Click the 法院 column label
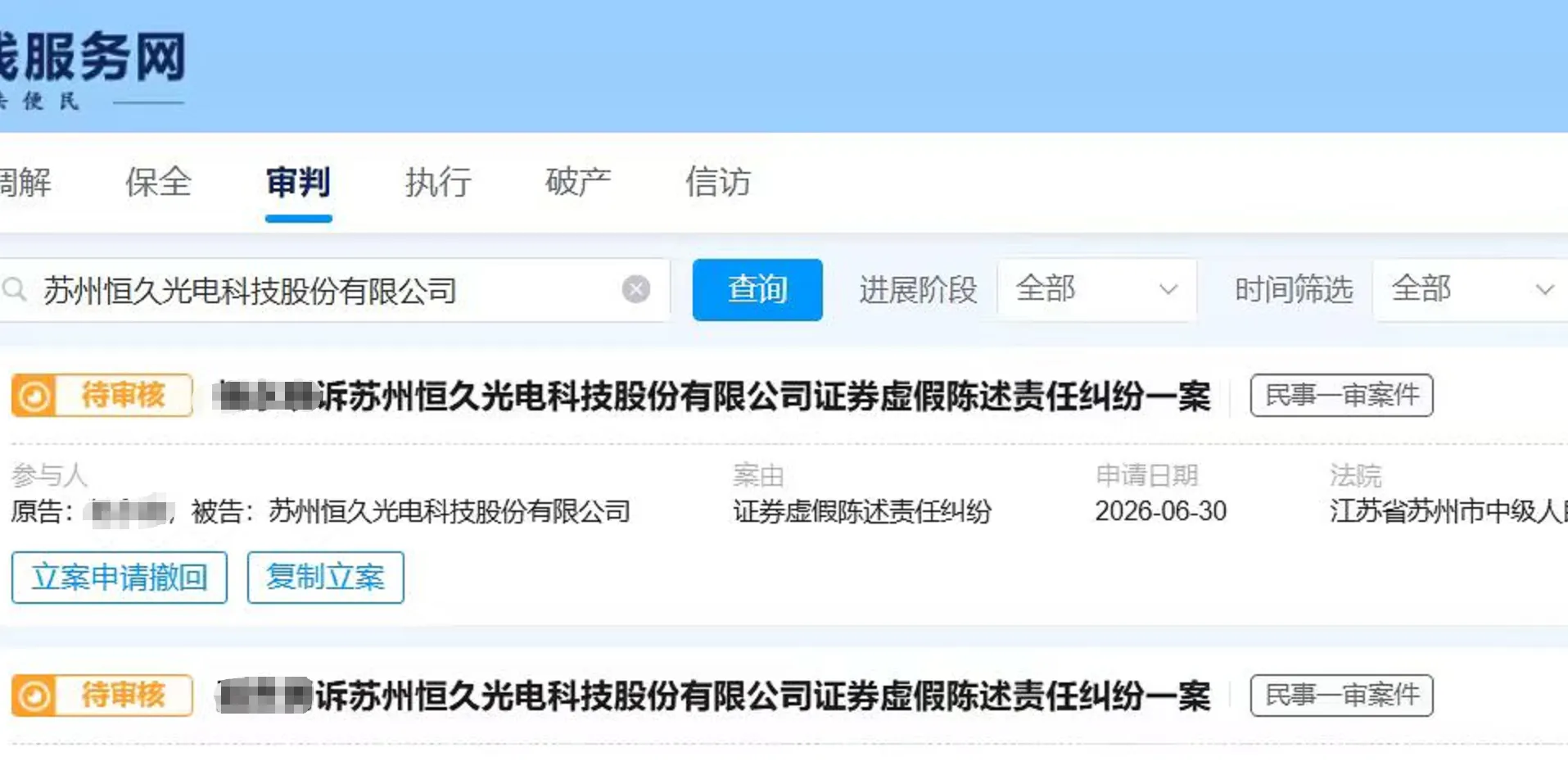This screenshot has height=766, width=1568. pos(1356,475)
